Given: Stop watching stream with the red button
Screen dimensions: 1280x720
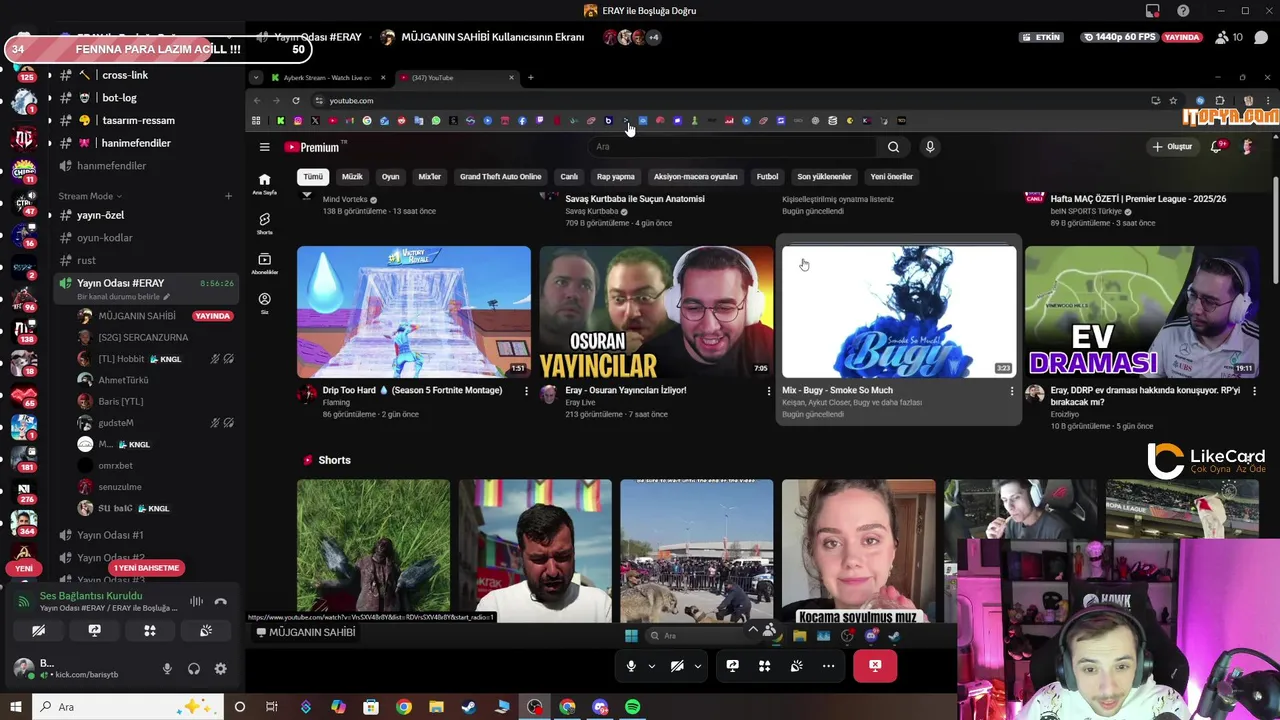Looking at the screenshot, I should [875, 665].
